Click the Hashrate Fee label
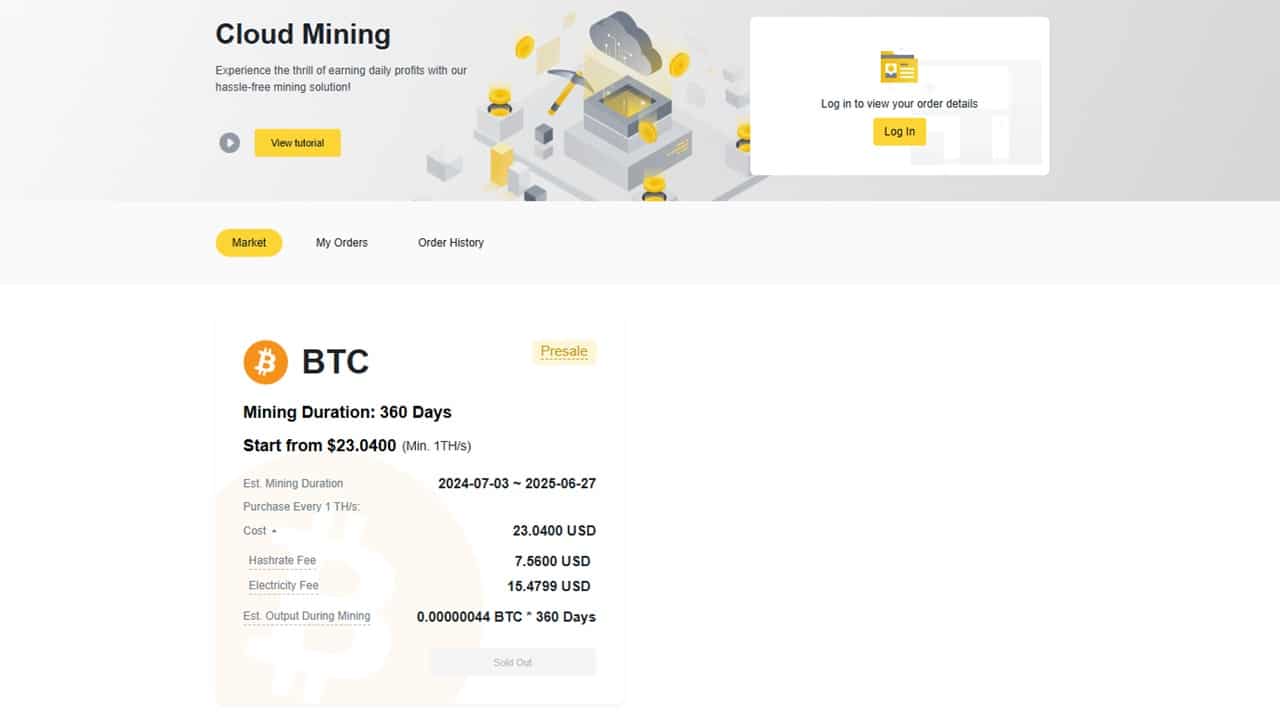This screenshot has width=1280, height=720. [x=282, y=561]
